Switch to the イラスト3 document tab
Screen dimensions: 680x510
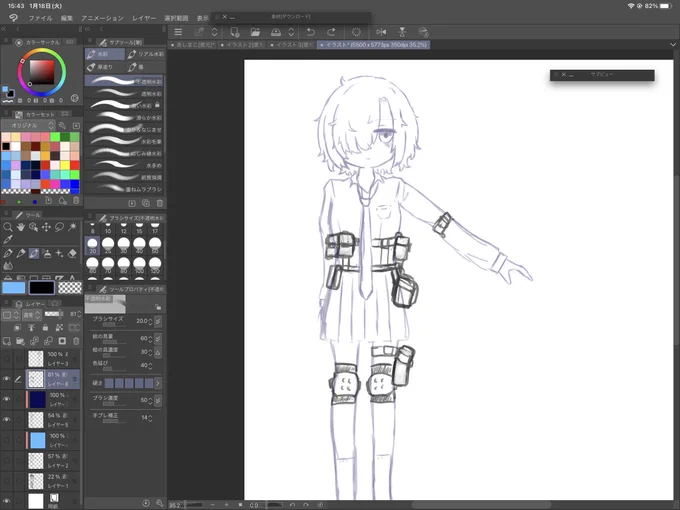(292, 45)
